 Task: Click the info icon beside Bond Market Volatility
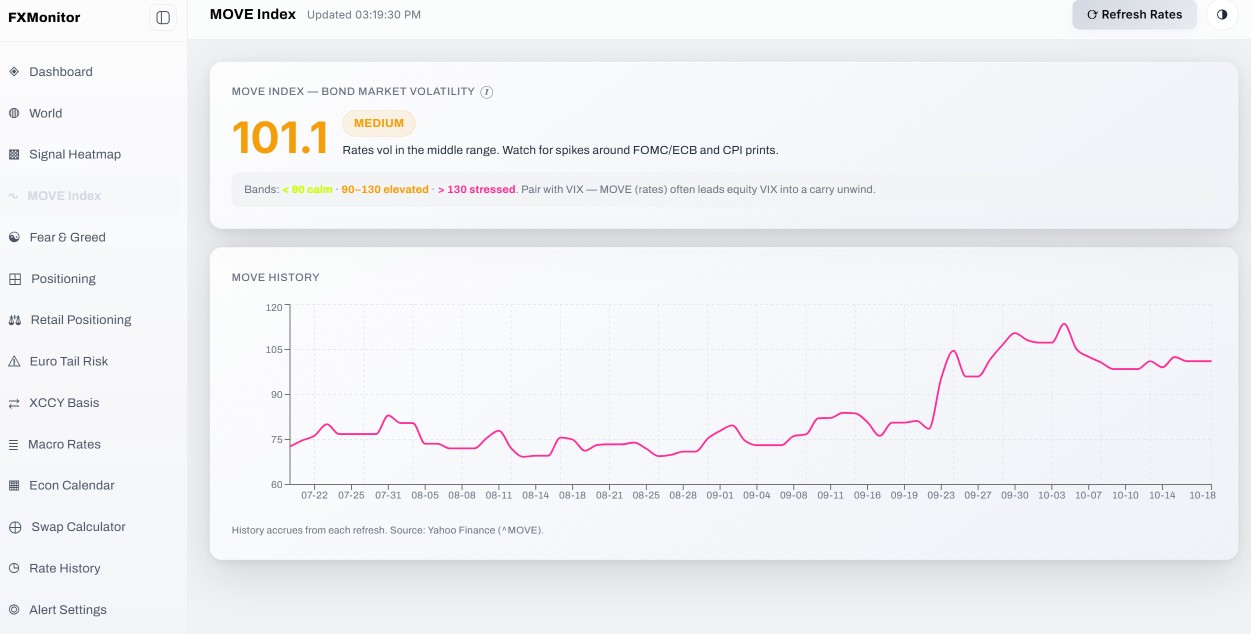coord(487,92)
